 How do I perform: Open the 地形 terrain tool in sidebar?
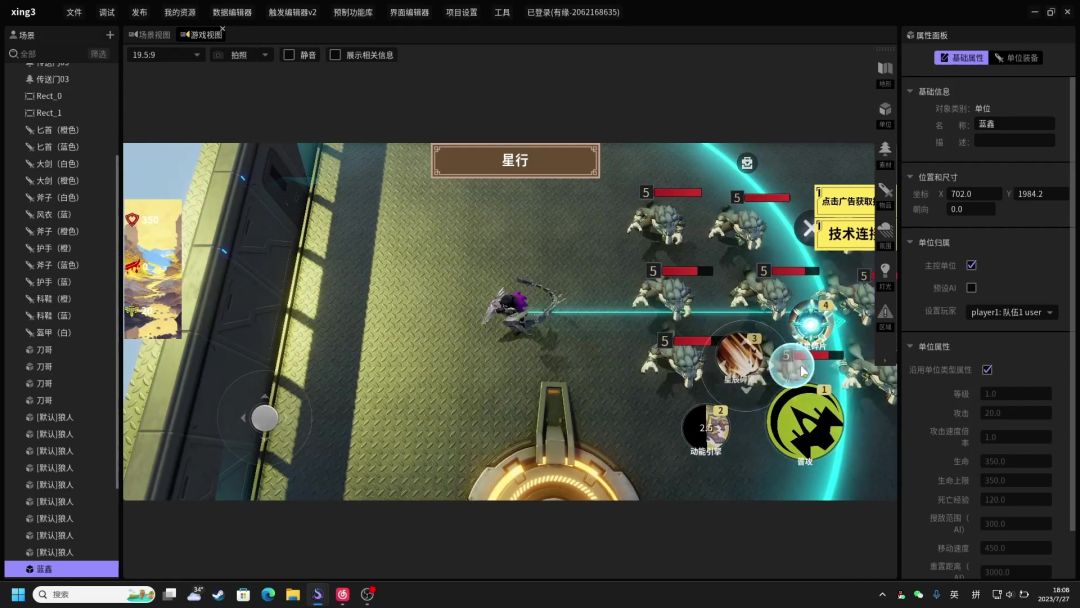pyautogui.click(x=885, y=70)
